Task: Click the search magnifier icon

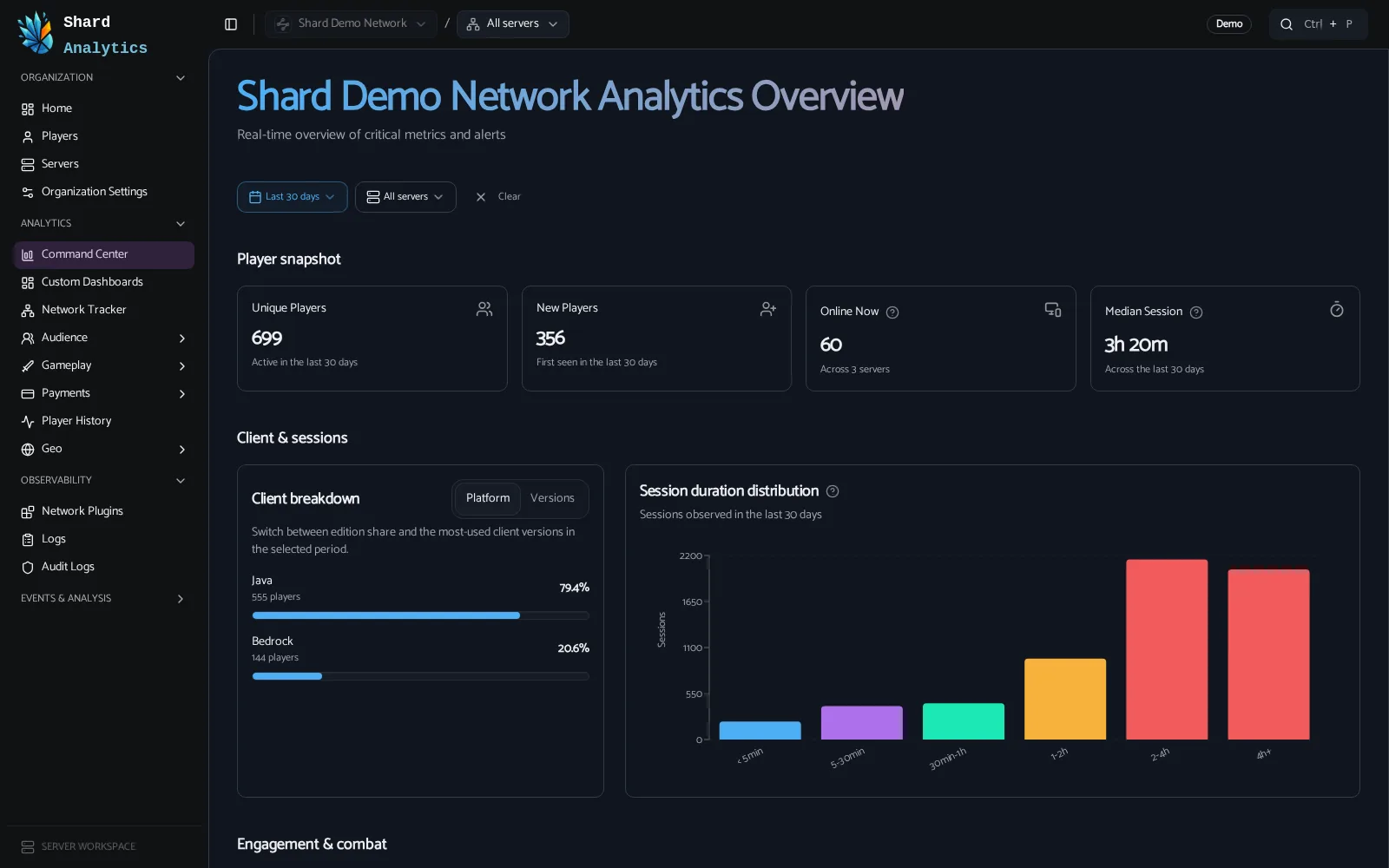Action: (x=1287, y=24)
